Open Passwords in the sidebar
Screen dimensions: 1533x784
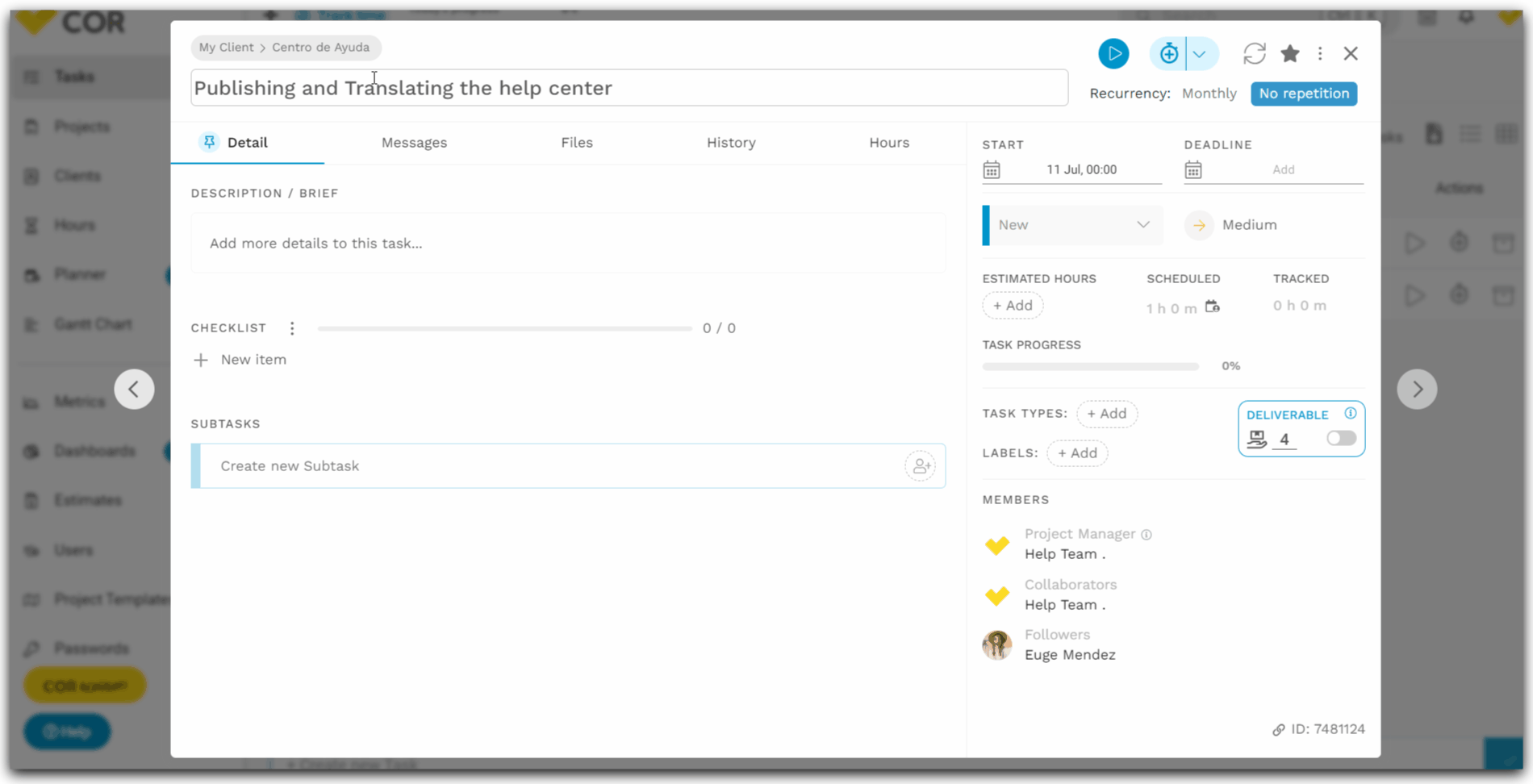tap(91, 648)
